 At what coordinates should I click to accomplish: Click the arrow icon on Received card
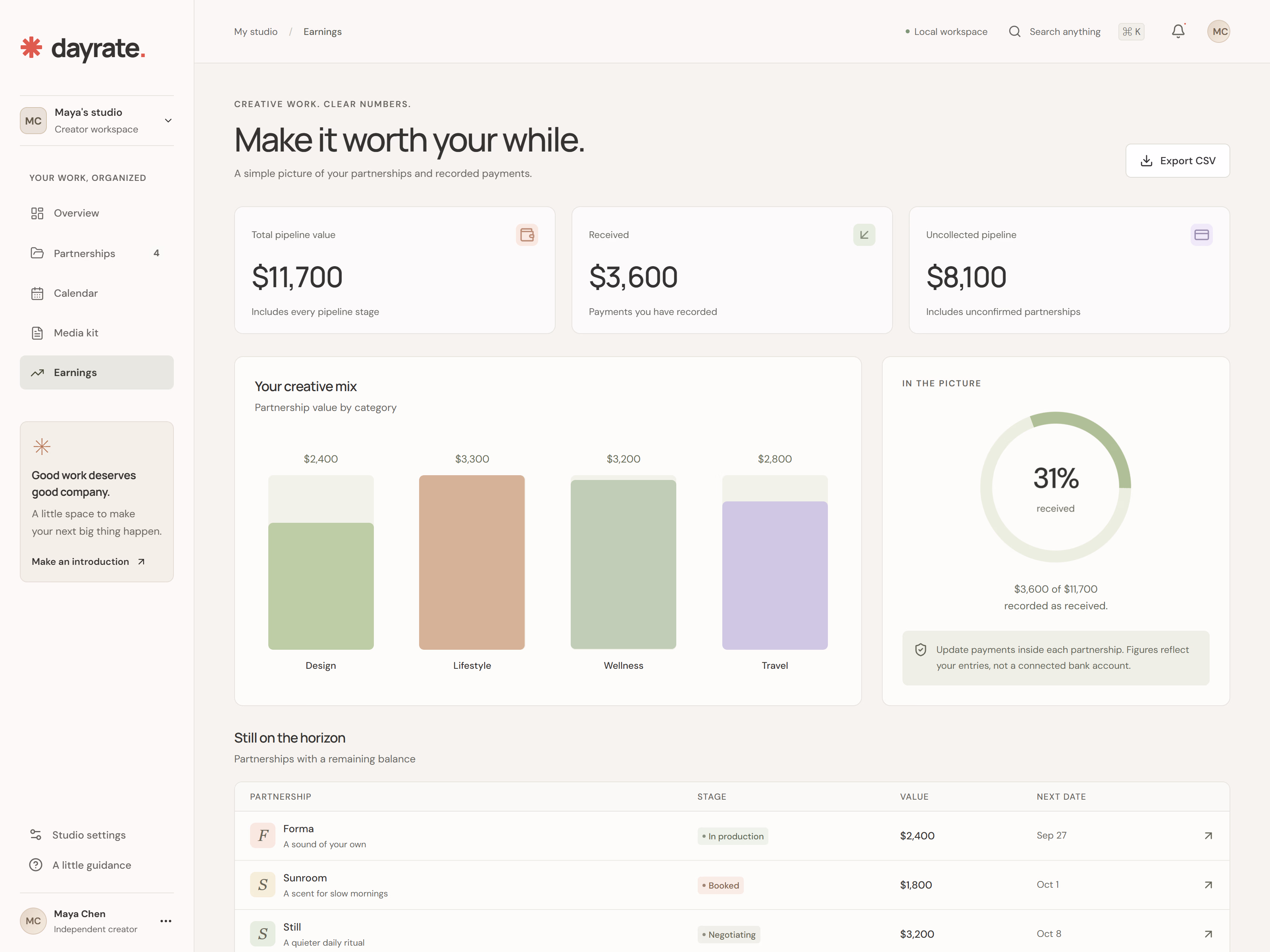pos(864,235)
